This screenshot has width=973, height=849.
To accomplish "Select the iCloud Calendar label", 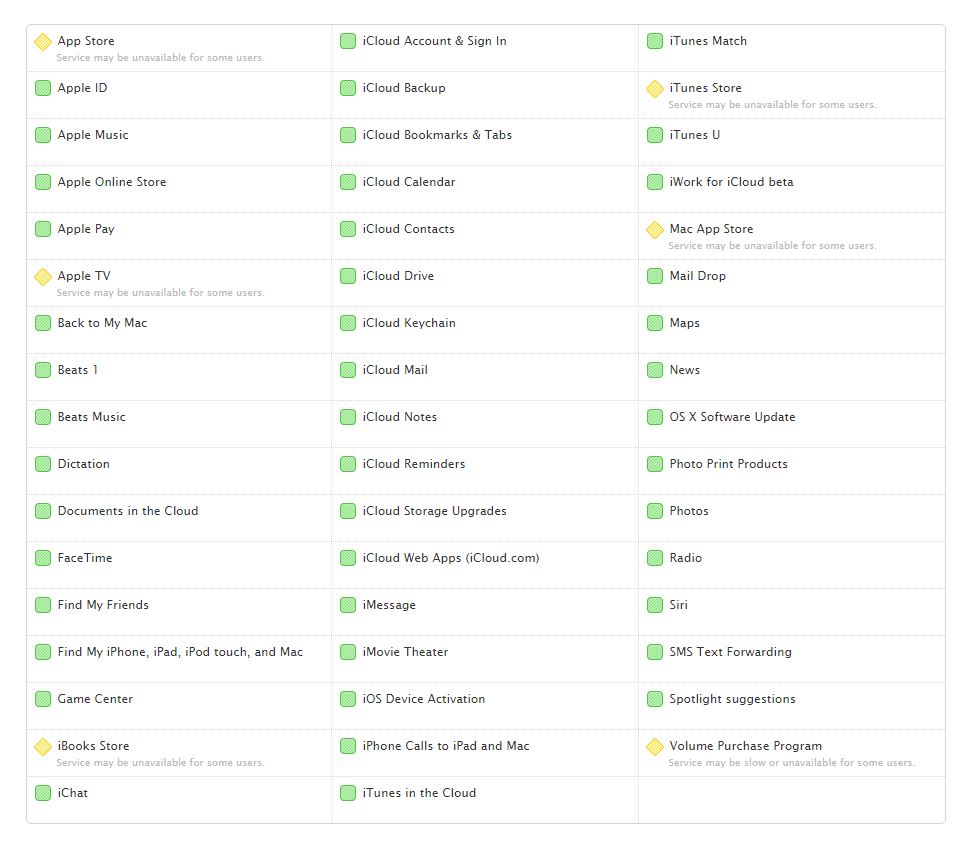I will pyautogui.click(x=408, y=182).
